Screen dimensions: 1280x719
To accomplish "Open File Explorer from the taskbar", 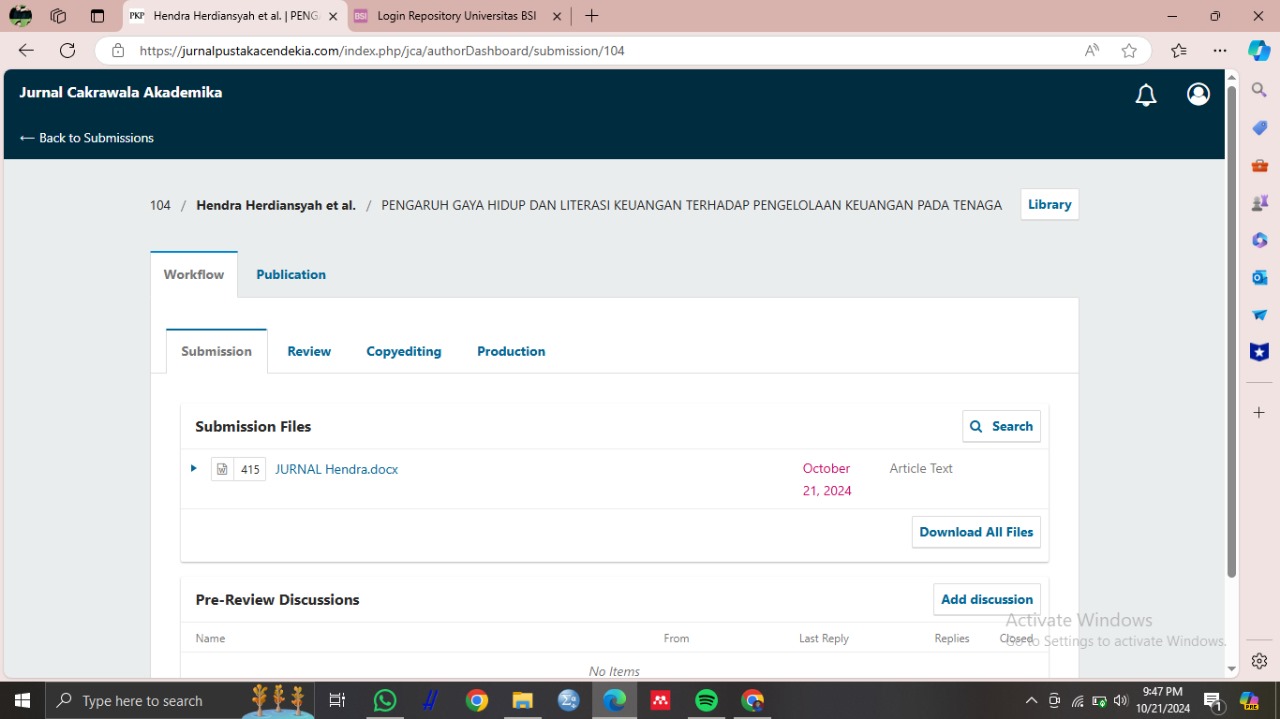I will point(522,700).
